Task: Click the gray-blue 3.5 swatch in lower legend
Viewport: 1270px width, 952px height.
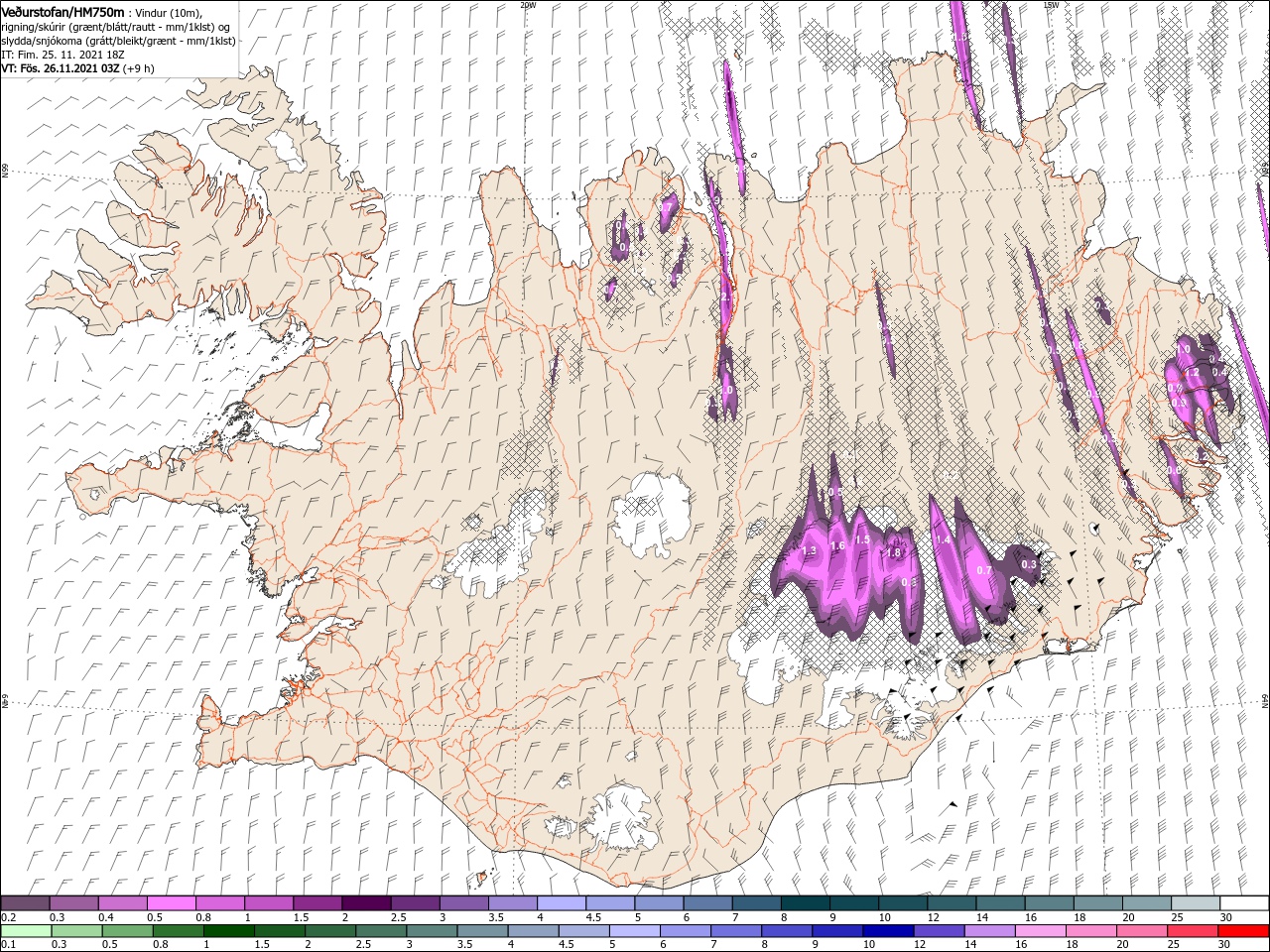Action: pos(482,930)
